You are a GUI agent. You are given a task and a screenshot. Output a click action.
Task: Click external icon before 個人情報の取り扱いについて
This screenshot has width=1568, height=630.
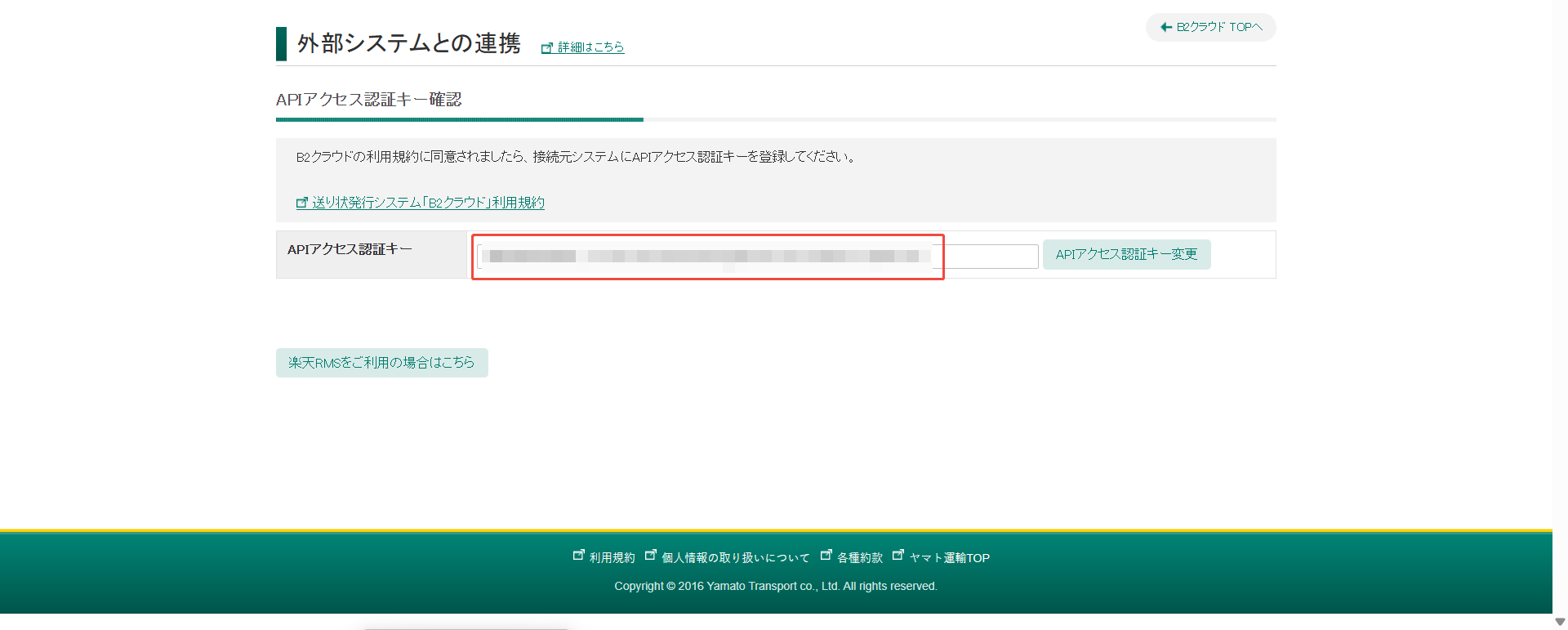pyautogui.click(x=651, y=555)
